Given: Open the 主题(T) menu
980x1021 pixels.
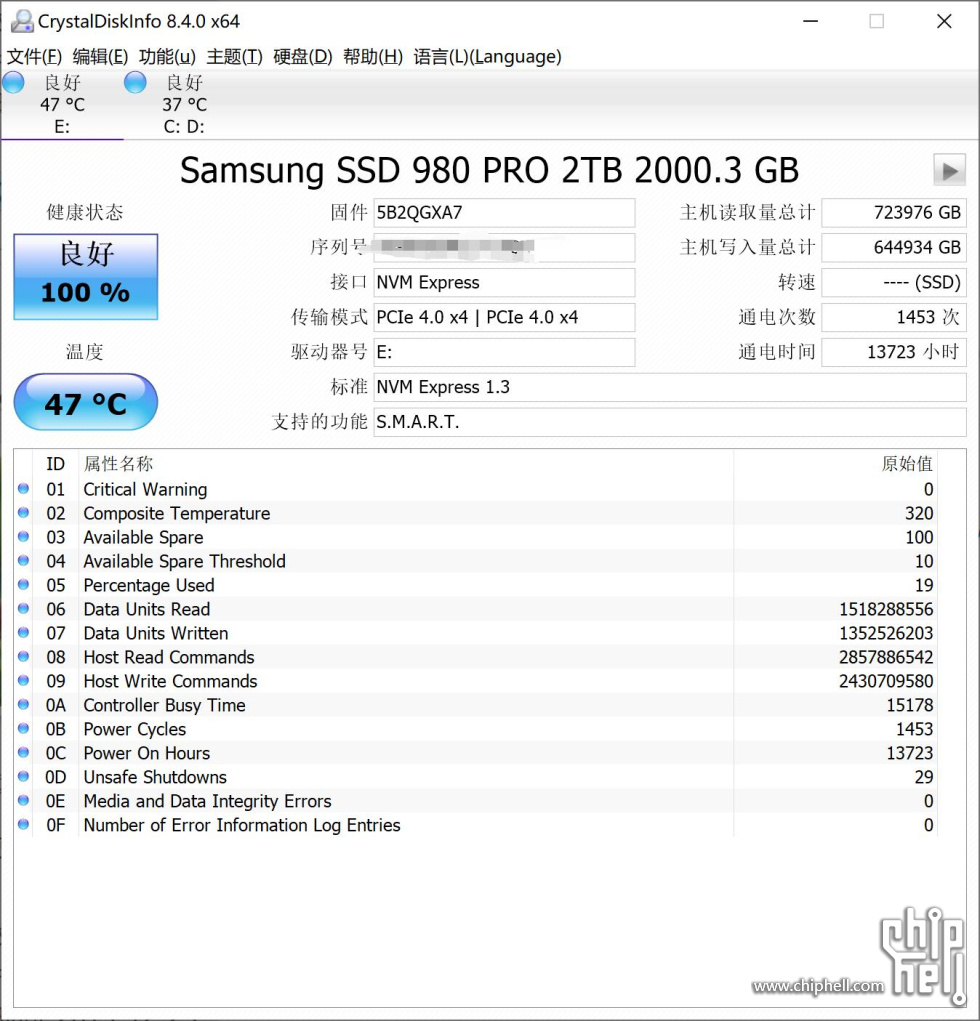Looking at the screenshot, I should coord(234,57).
